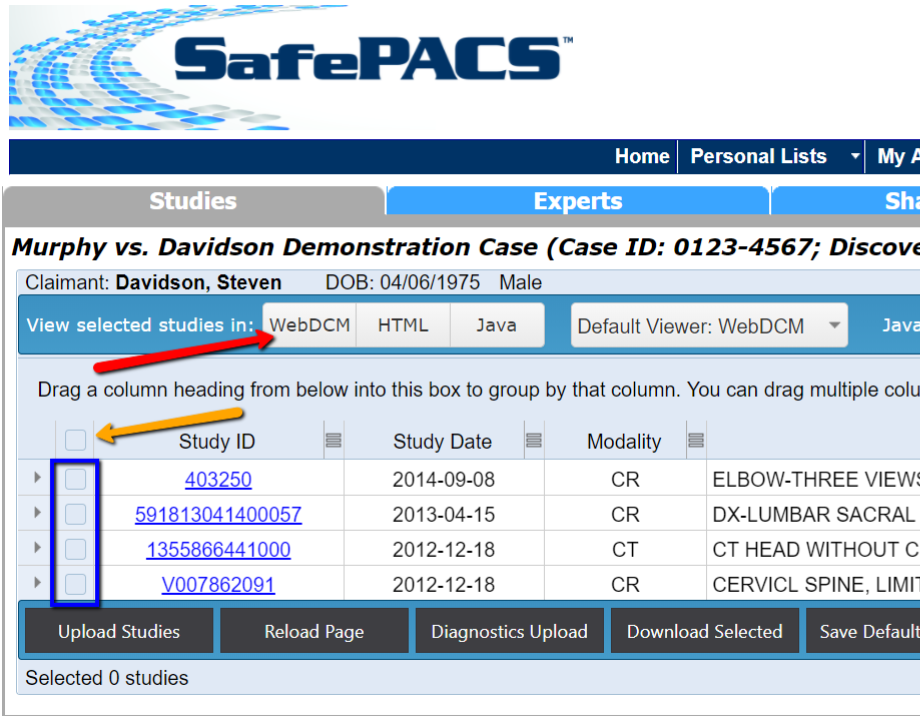920x716 pixels.
Task: Click the group-by column drop area text
Action: tap(478, 390)
